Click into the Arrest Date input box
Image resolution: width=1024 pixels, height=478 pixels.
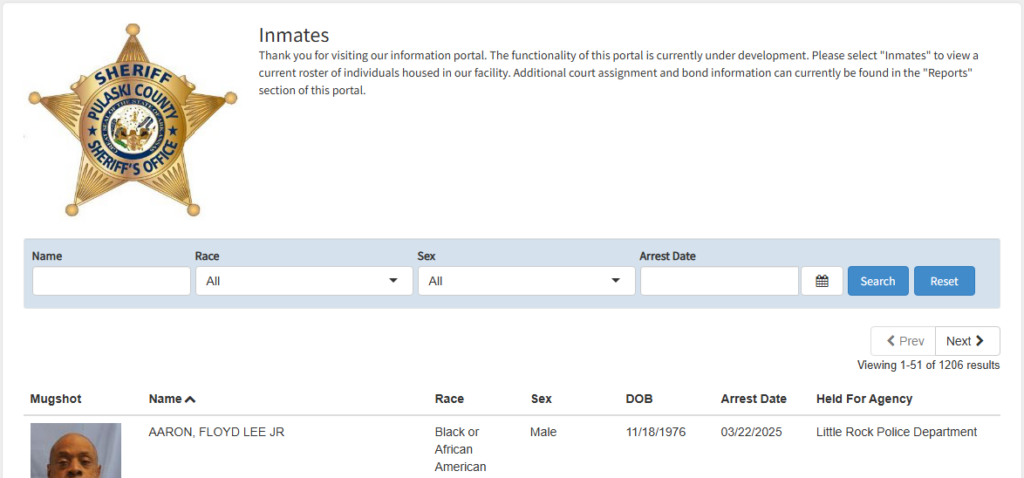719,281
